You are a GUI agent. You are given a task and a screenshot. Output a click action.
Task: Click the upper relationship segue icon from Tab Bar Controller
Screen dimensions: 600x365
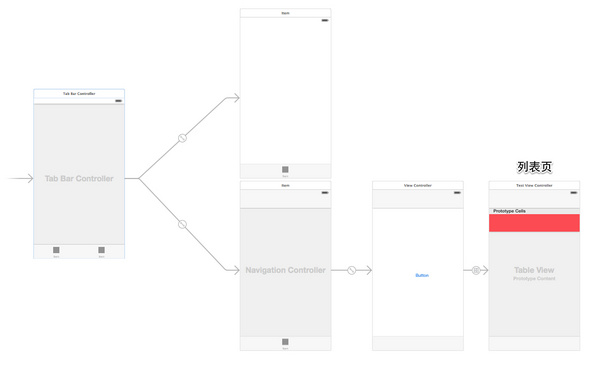point(183,138)
